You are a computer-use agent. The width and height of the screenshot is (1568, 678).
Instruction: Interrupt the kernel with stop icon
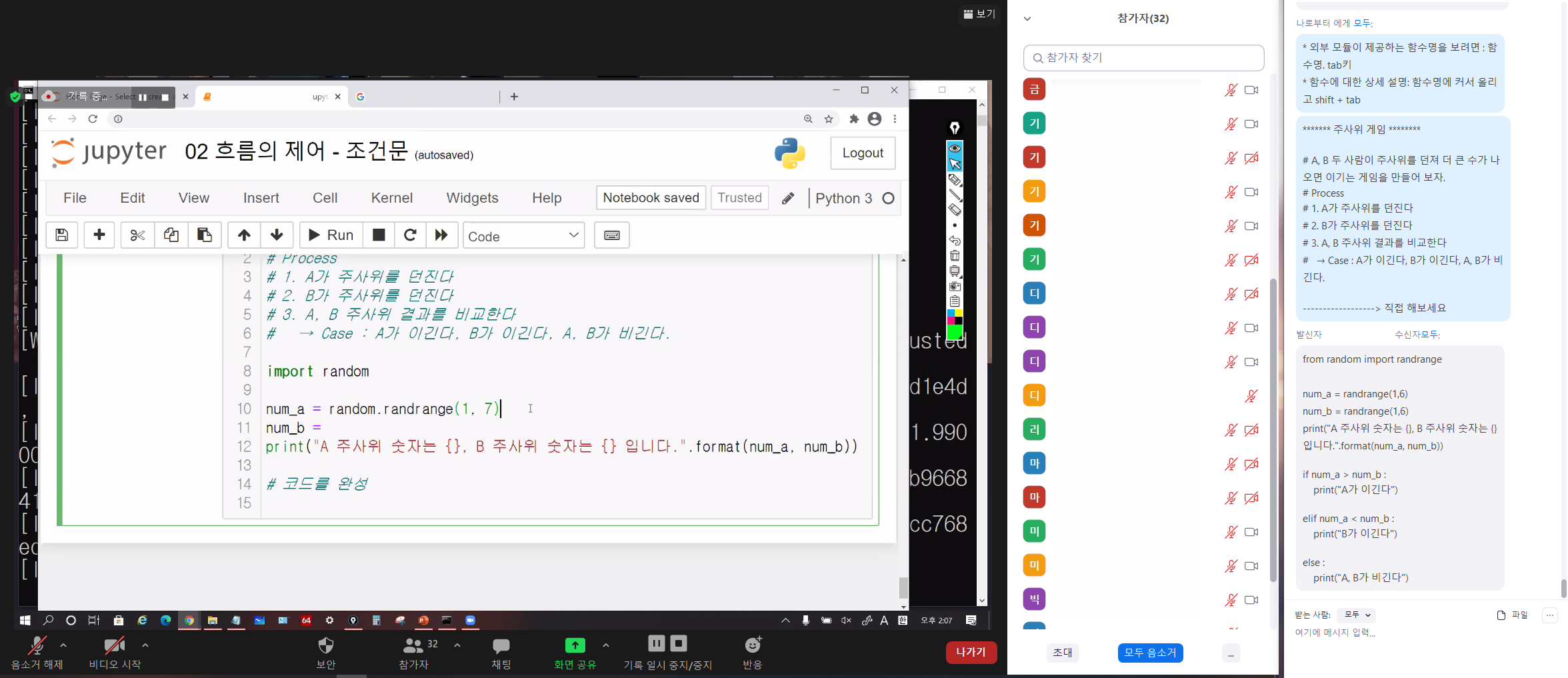click(379, 235)
